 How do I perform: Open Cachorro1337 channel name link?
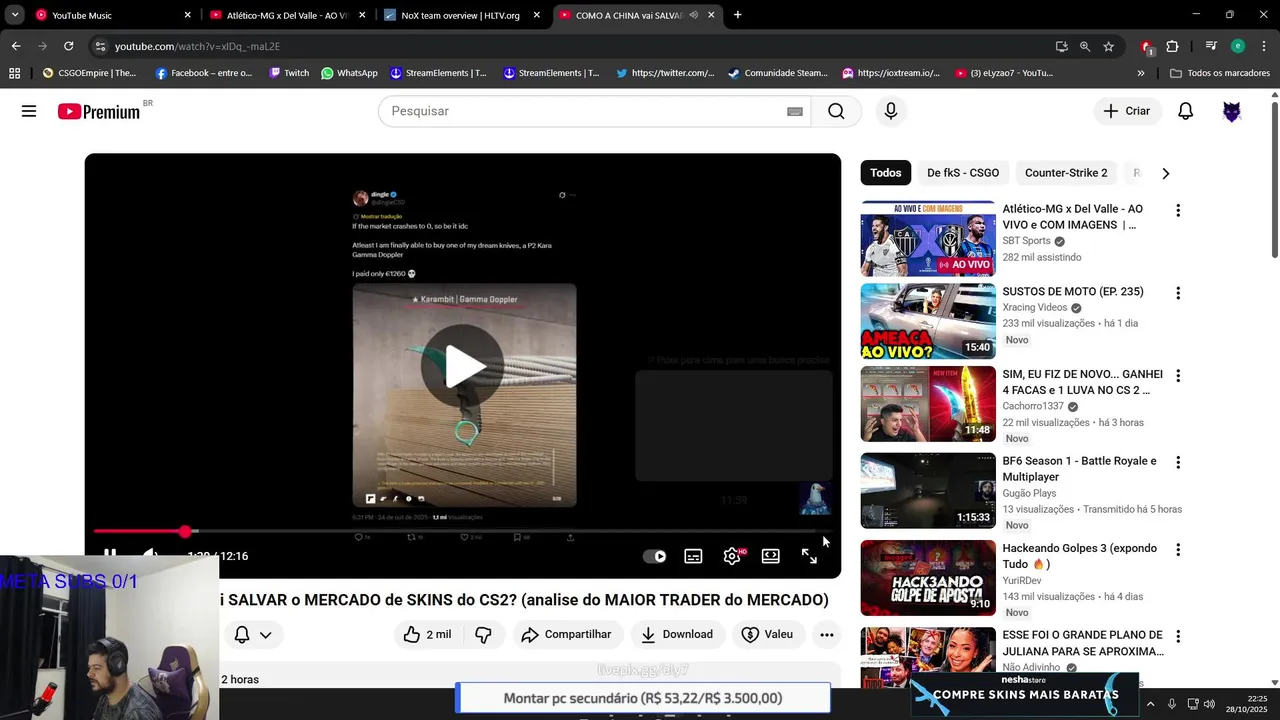coord(1033,407)
